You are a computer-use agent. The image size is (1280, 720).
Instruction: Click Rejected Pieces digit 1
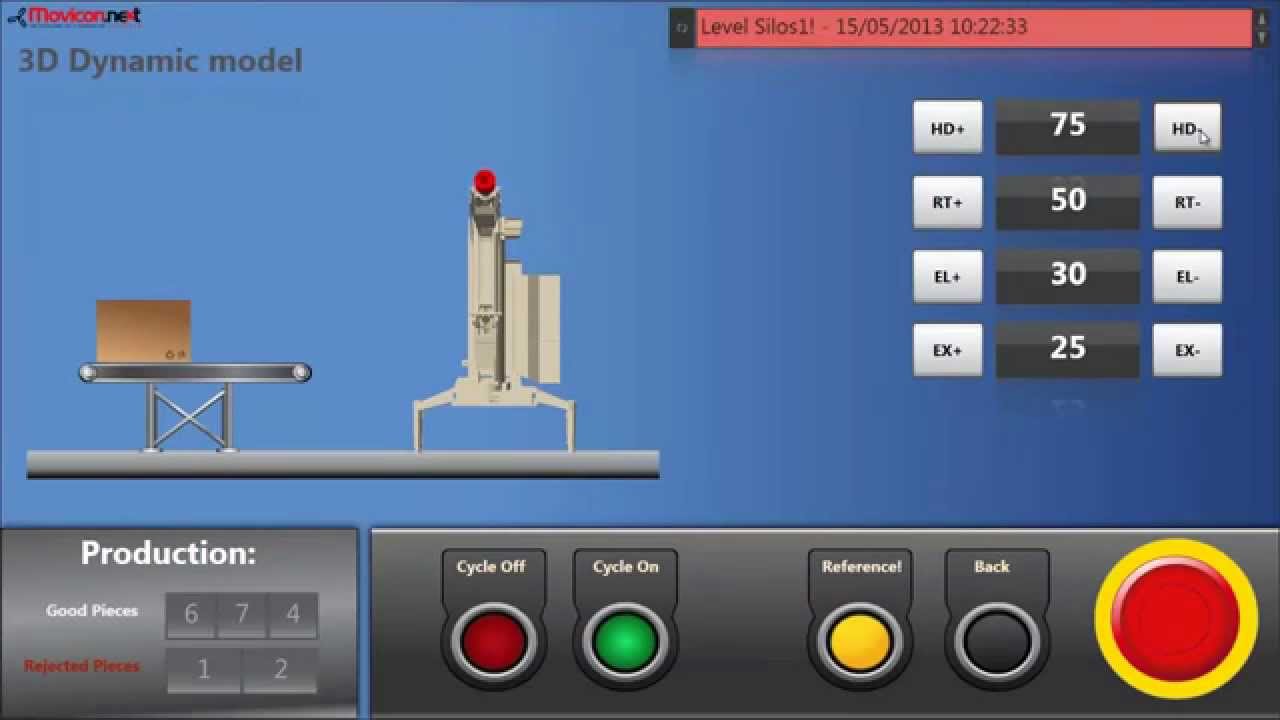pyautogui.click(x=204, y=670)
